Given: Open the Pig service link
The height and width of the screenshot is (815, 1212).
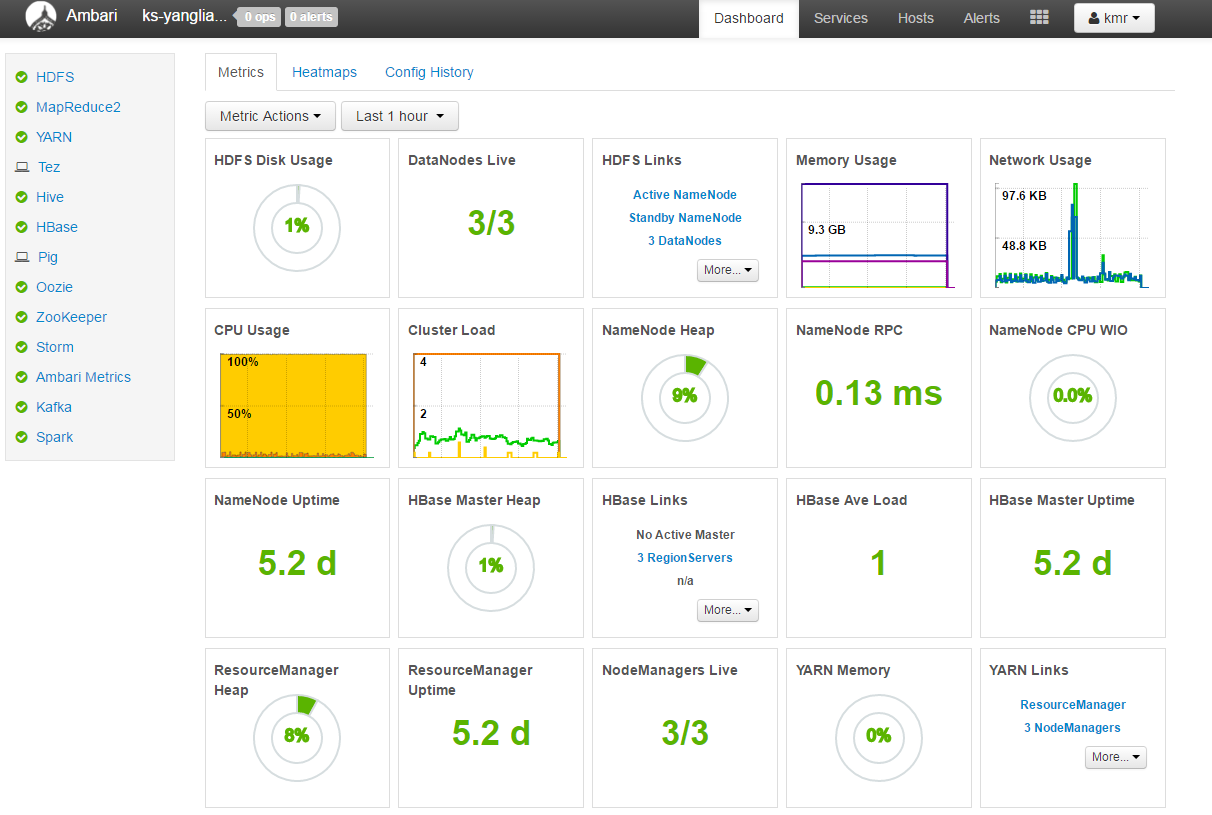Looking at the screenshot, I should pyautogui.click(x=48, y=257).
